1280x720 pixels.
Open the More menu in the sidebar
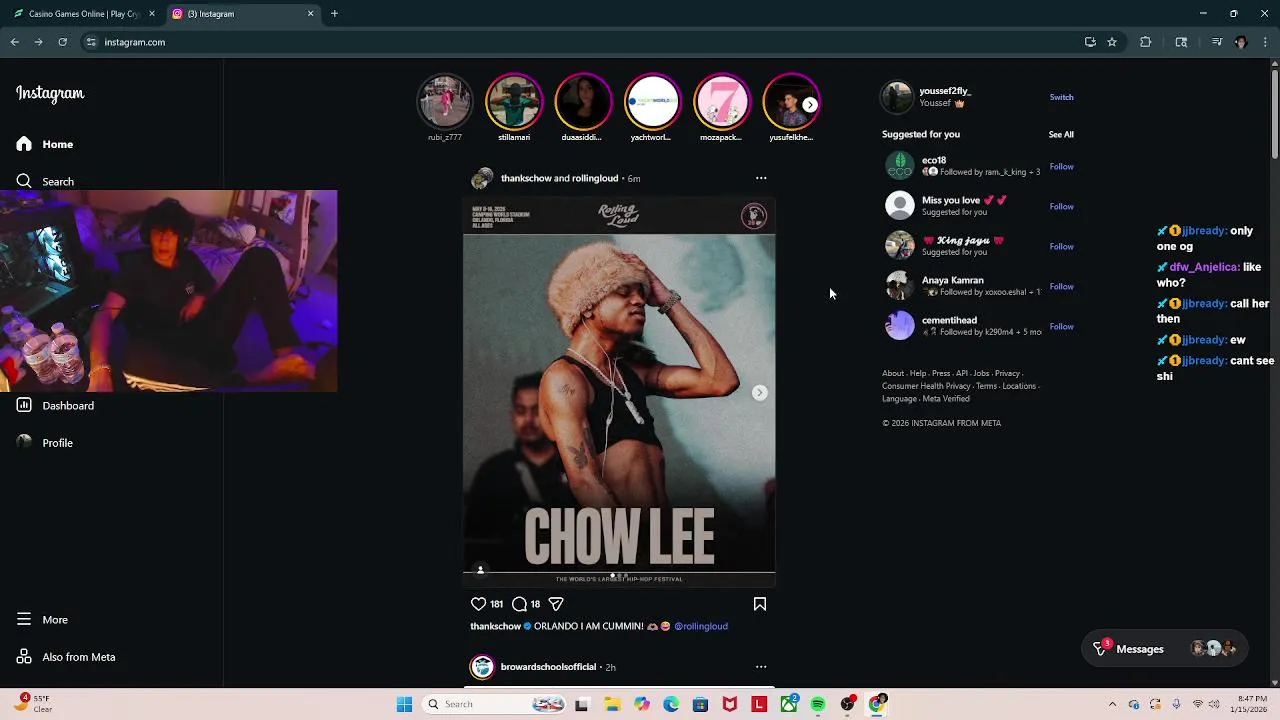coord(42,619)
